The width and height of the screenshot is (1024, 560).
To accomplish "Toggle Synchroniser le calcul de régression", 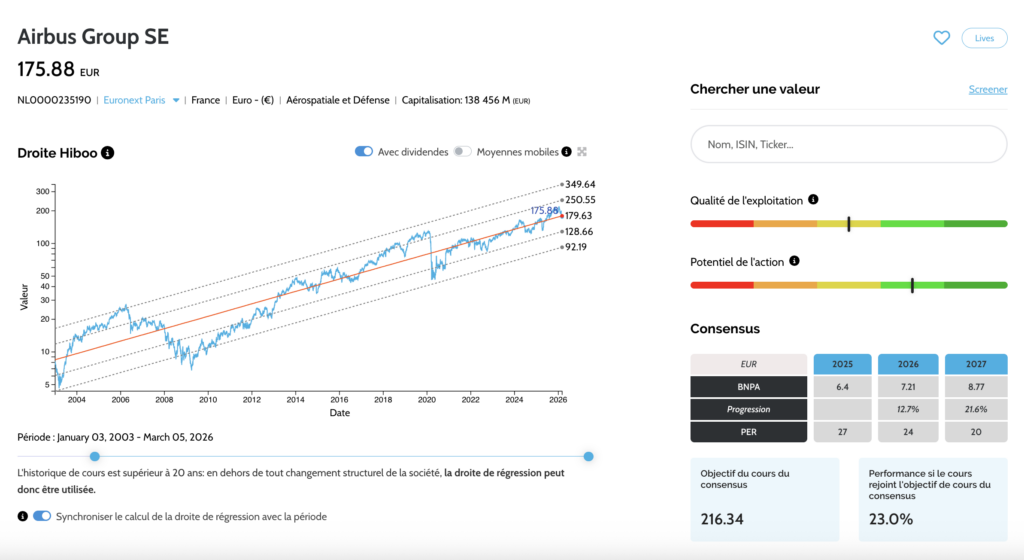I will 42,516.
